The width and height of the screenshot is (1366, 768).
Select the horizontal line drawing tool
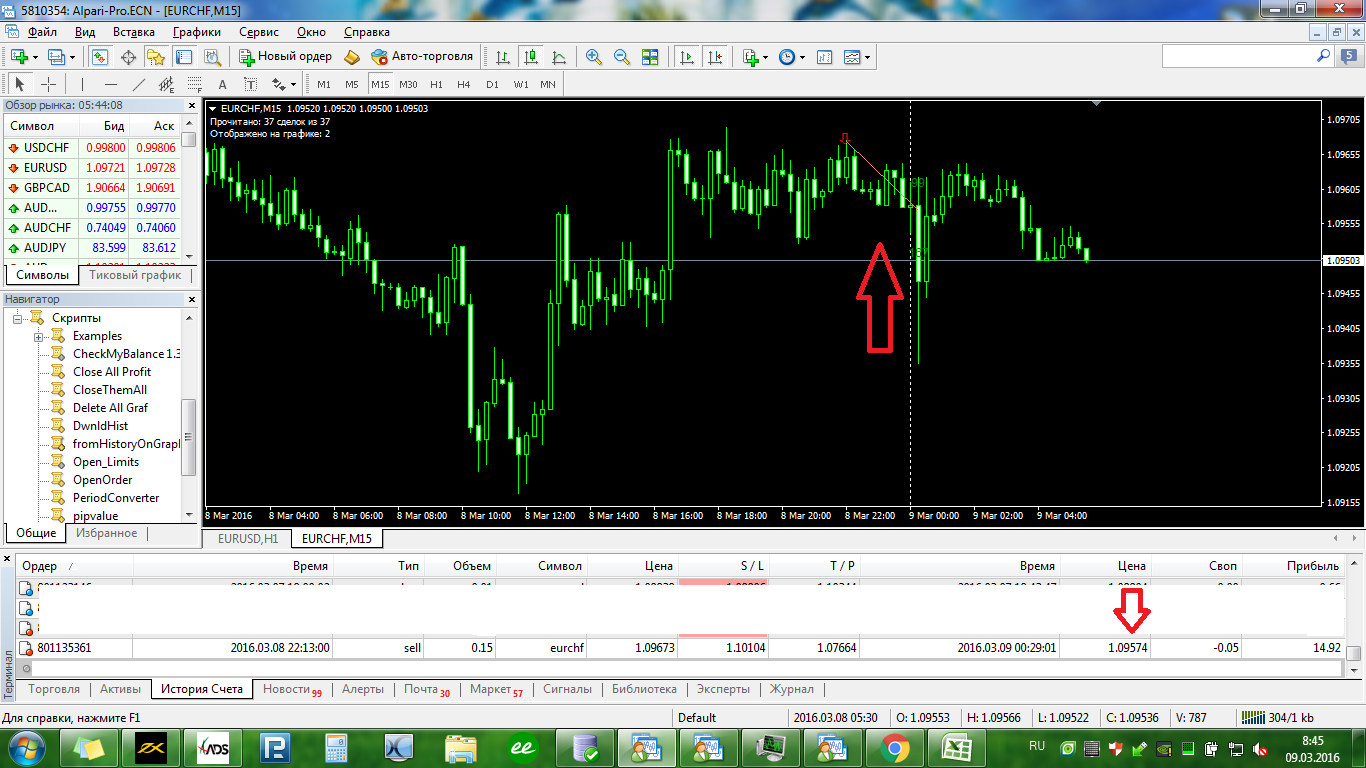point(110,84)
